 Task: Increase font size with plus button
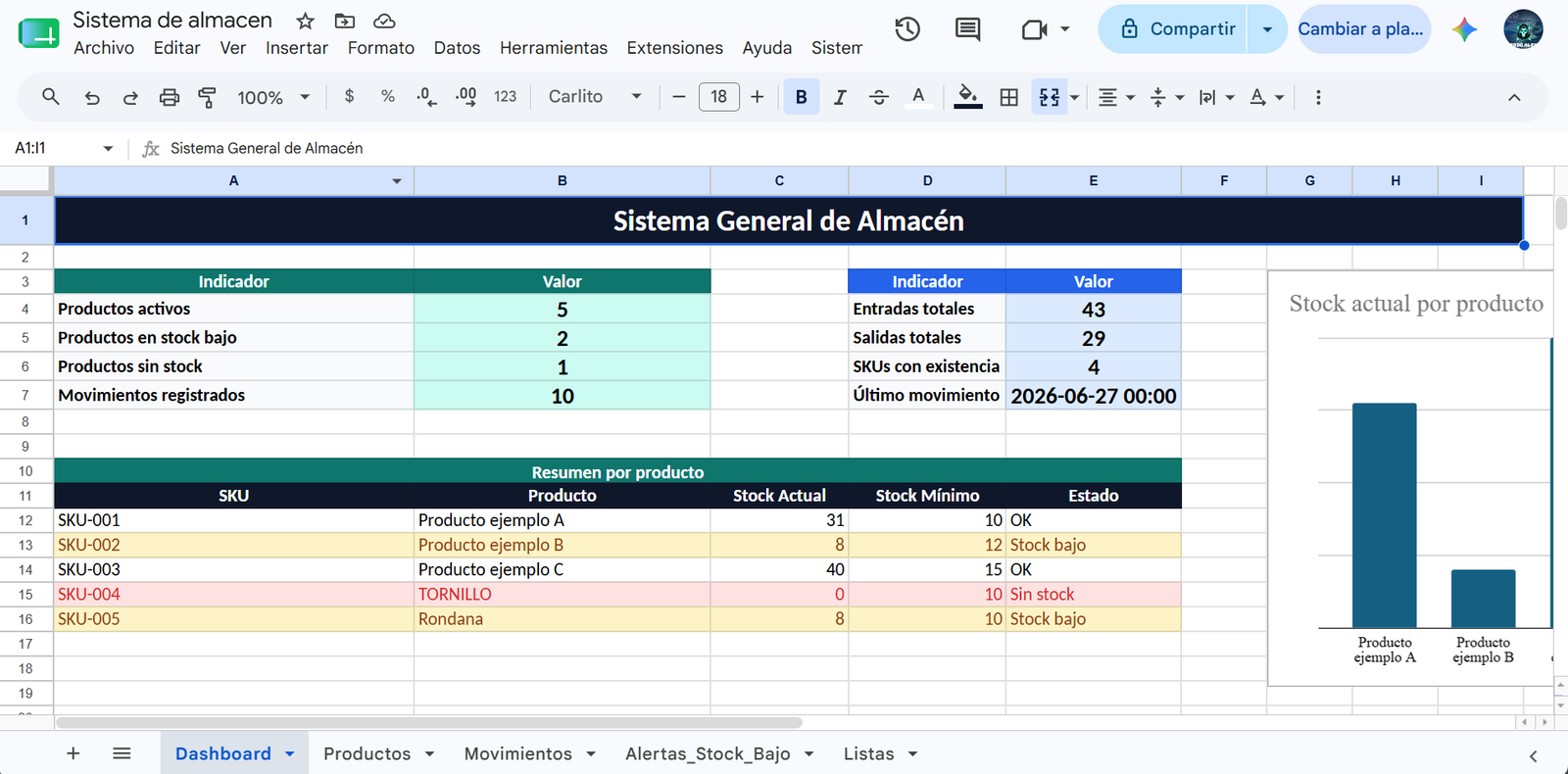(x=757, y=96)
